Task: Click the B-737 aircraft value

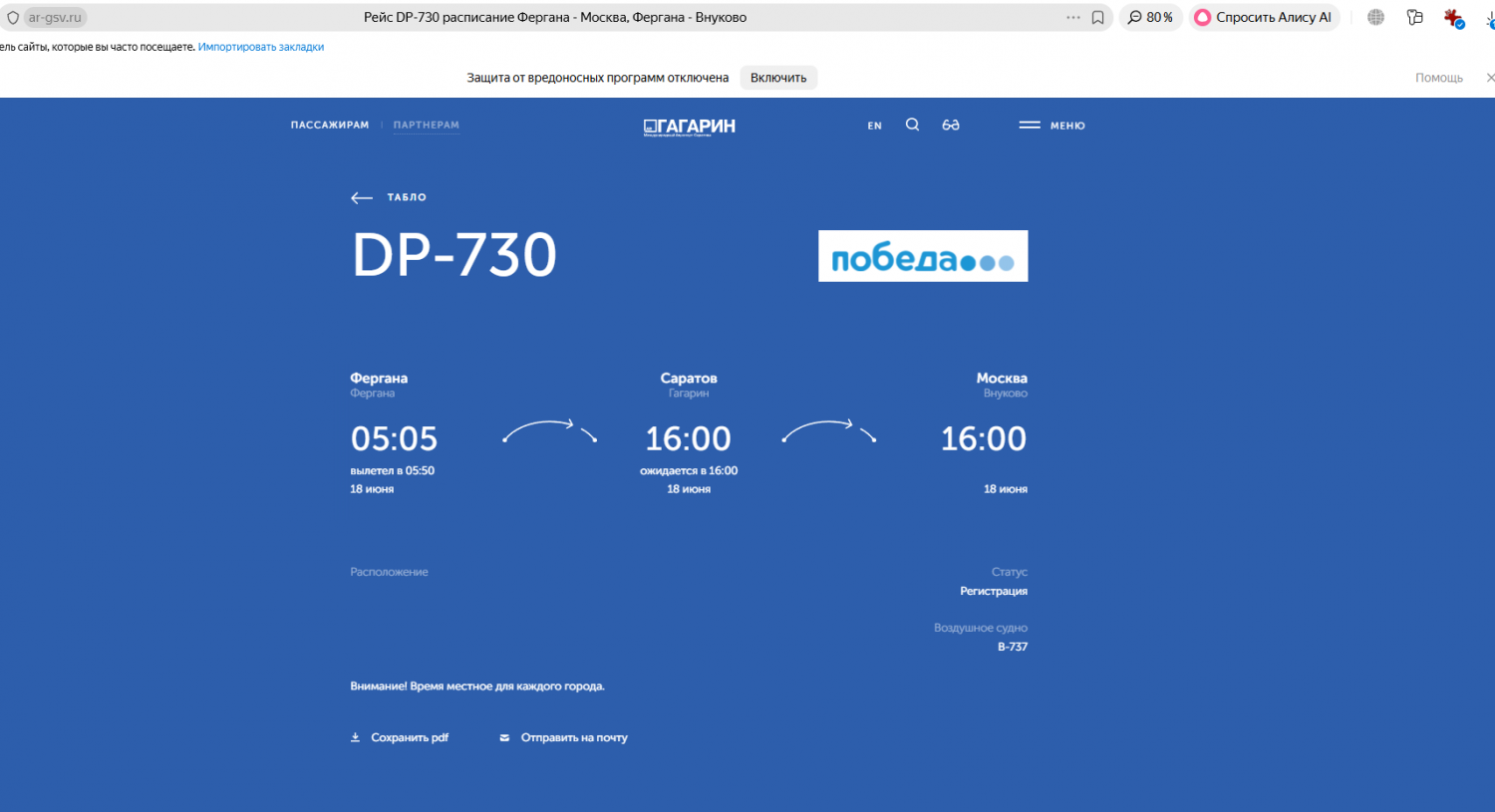Action: click(x=1013, y=647)
